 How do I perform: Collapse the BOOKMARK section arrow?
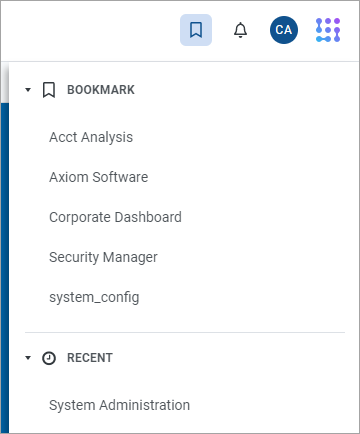click(28, 90)
